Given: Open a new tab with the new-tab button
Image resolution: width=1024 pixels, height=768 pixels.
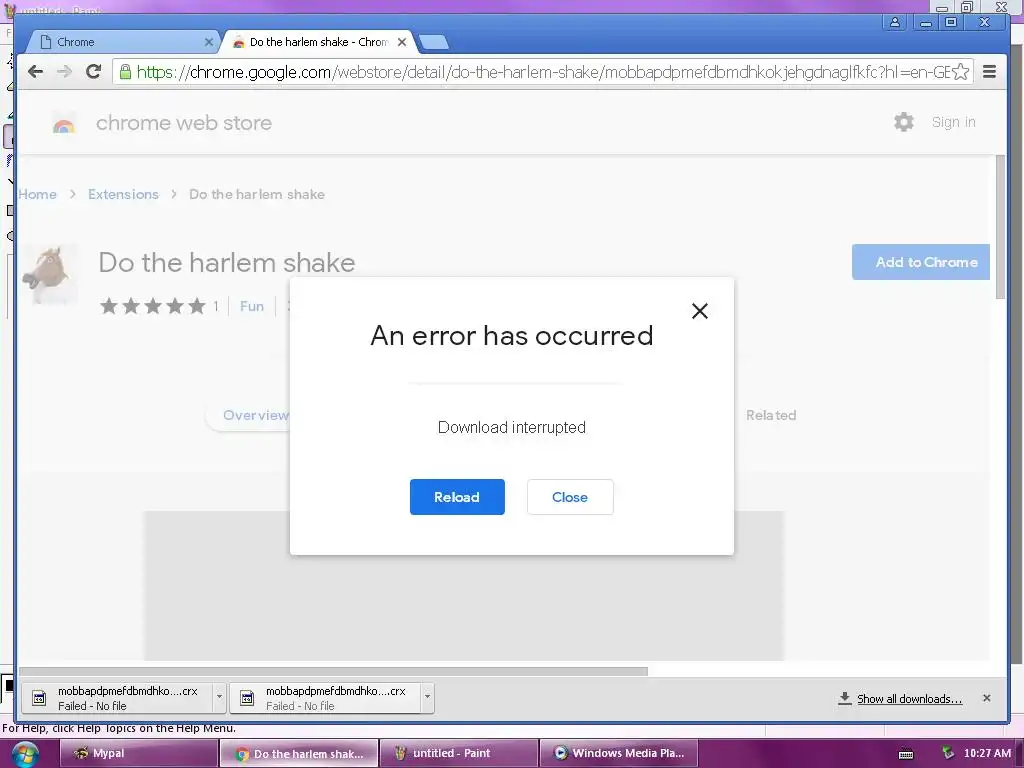Looking at the screenshot, I should pos(434,42).
